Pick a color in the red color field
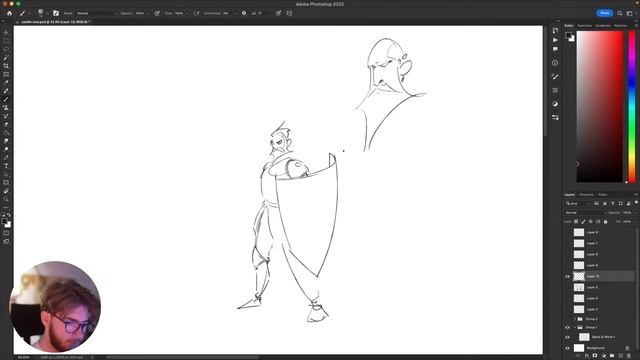The height and width of the screenshot is (360, 640). click(x=600, y=107)
